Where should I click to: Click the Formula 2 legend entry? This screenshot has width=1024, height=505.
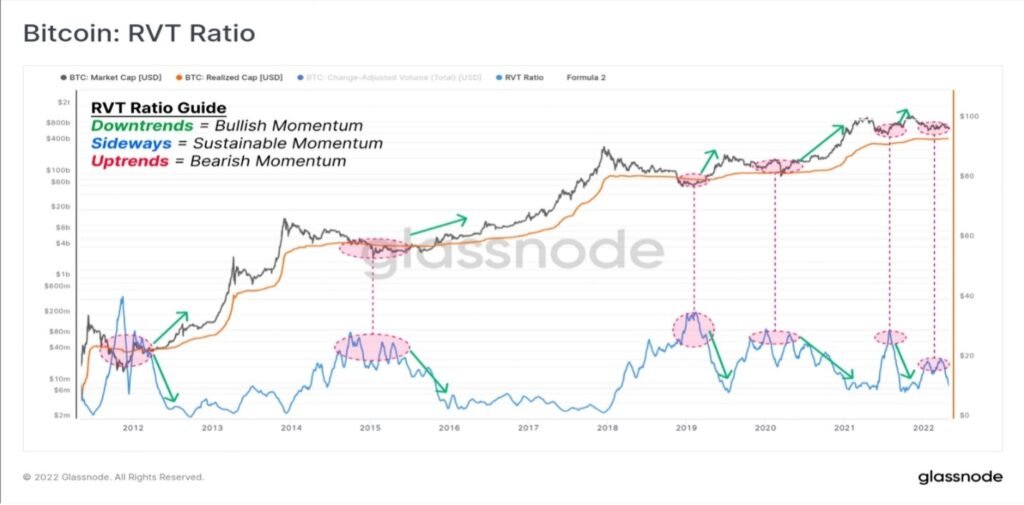pos(586,77)
